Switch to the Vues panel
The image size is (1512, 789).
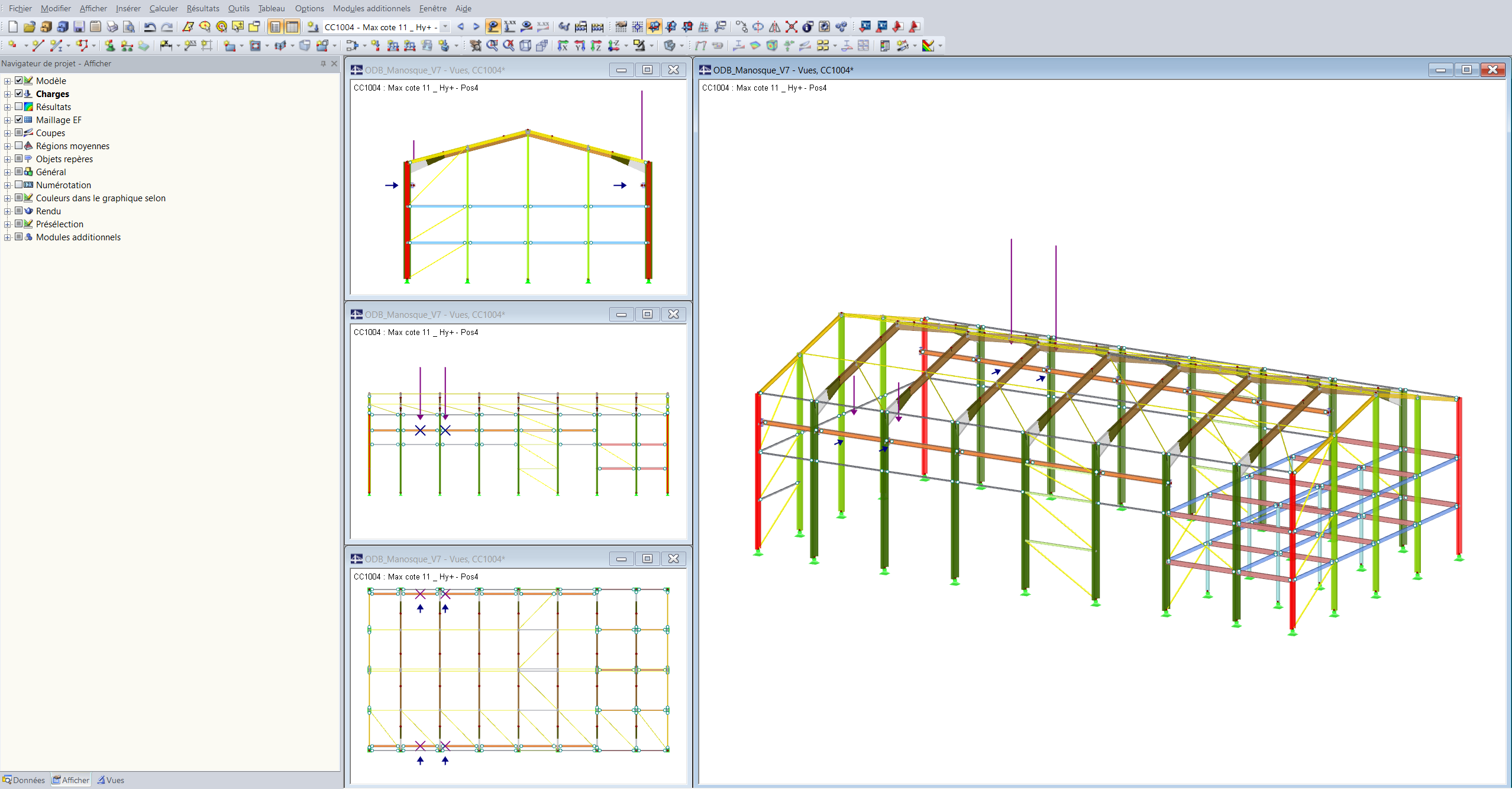[110, 780]
